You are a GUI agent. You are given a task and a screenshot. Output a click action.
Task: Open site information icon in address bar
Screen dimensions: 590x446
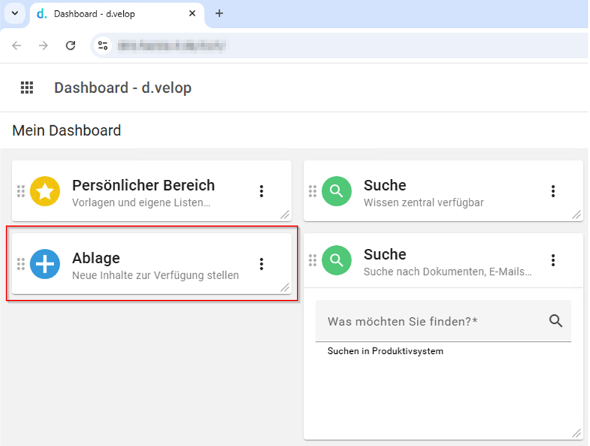click(103, 46)
